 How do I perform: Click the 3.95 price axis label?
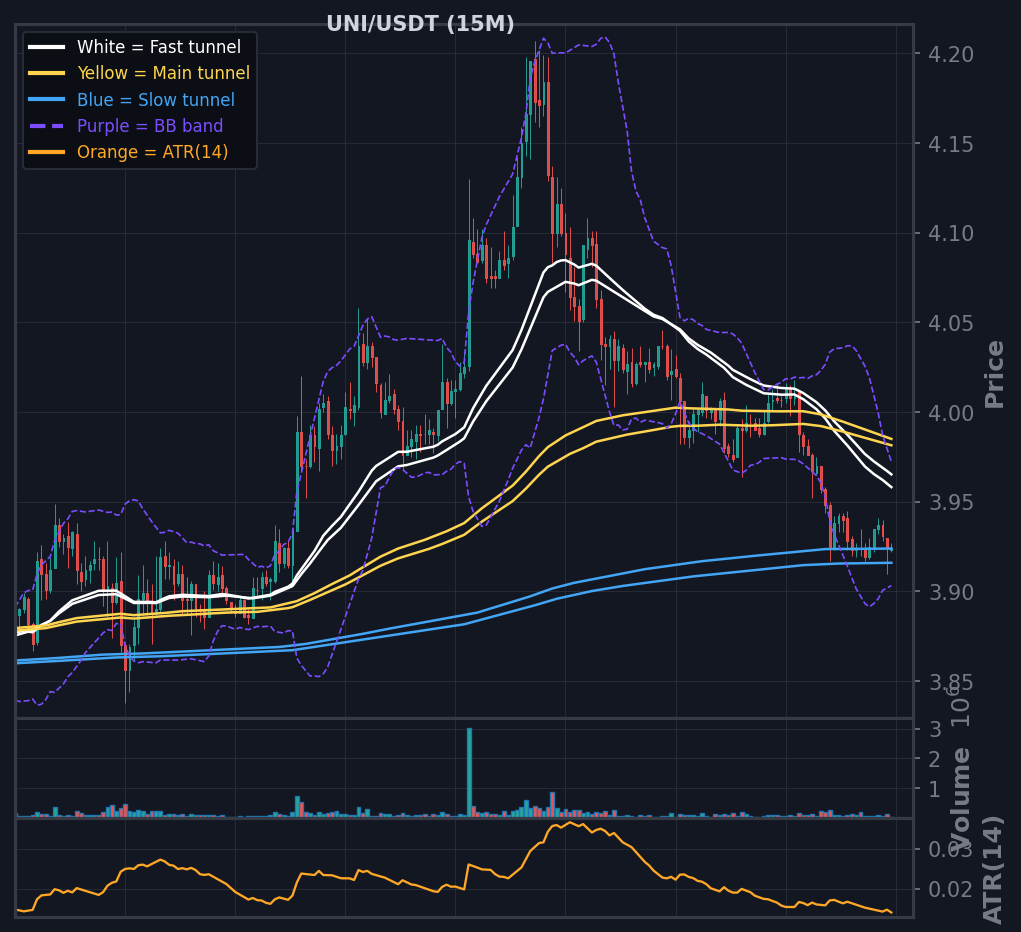click(x=951, y=502)
